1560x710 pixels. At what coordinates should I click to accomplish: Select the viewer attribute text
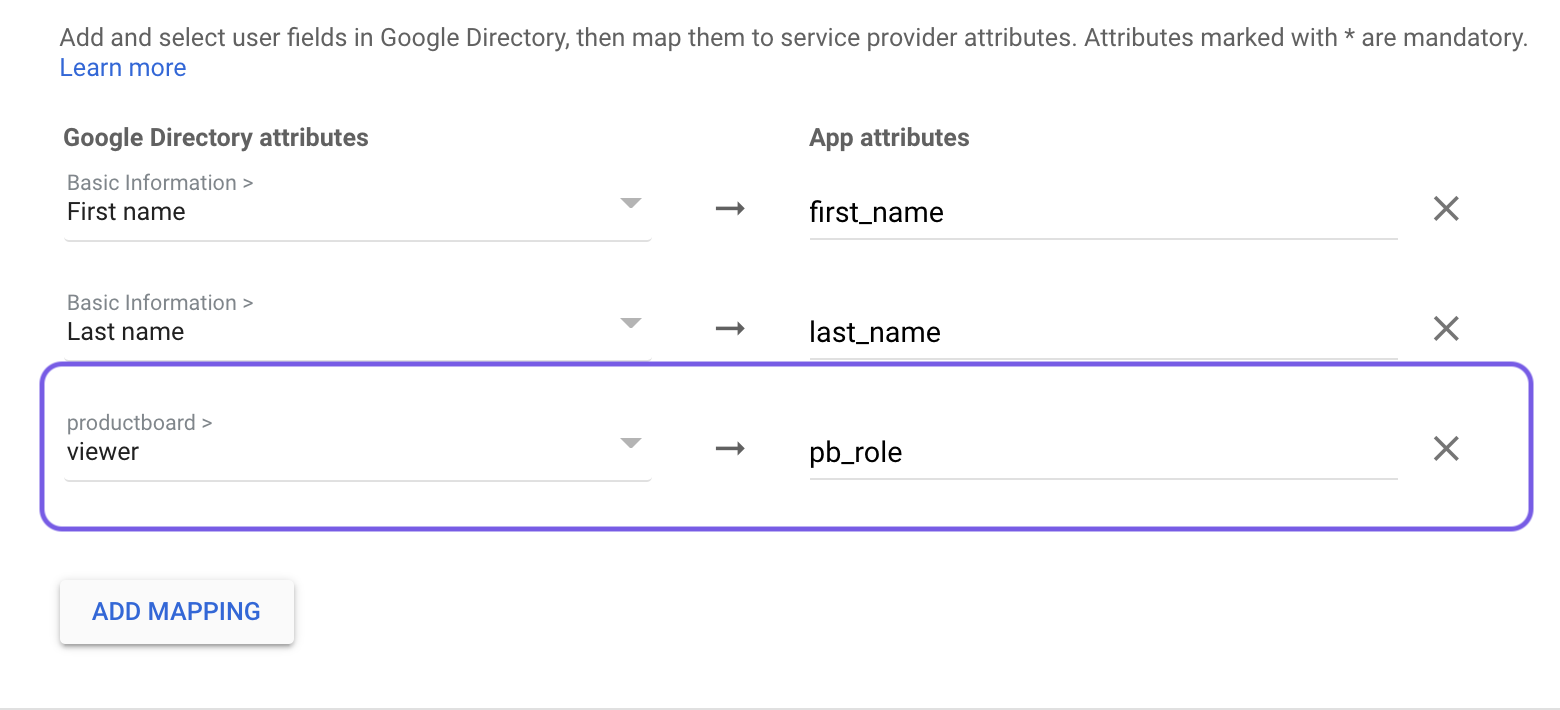[x=103, y=452]
